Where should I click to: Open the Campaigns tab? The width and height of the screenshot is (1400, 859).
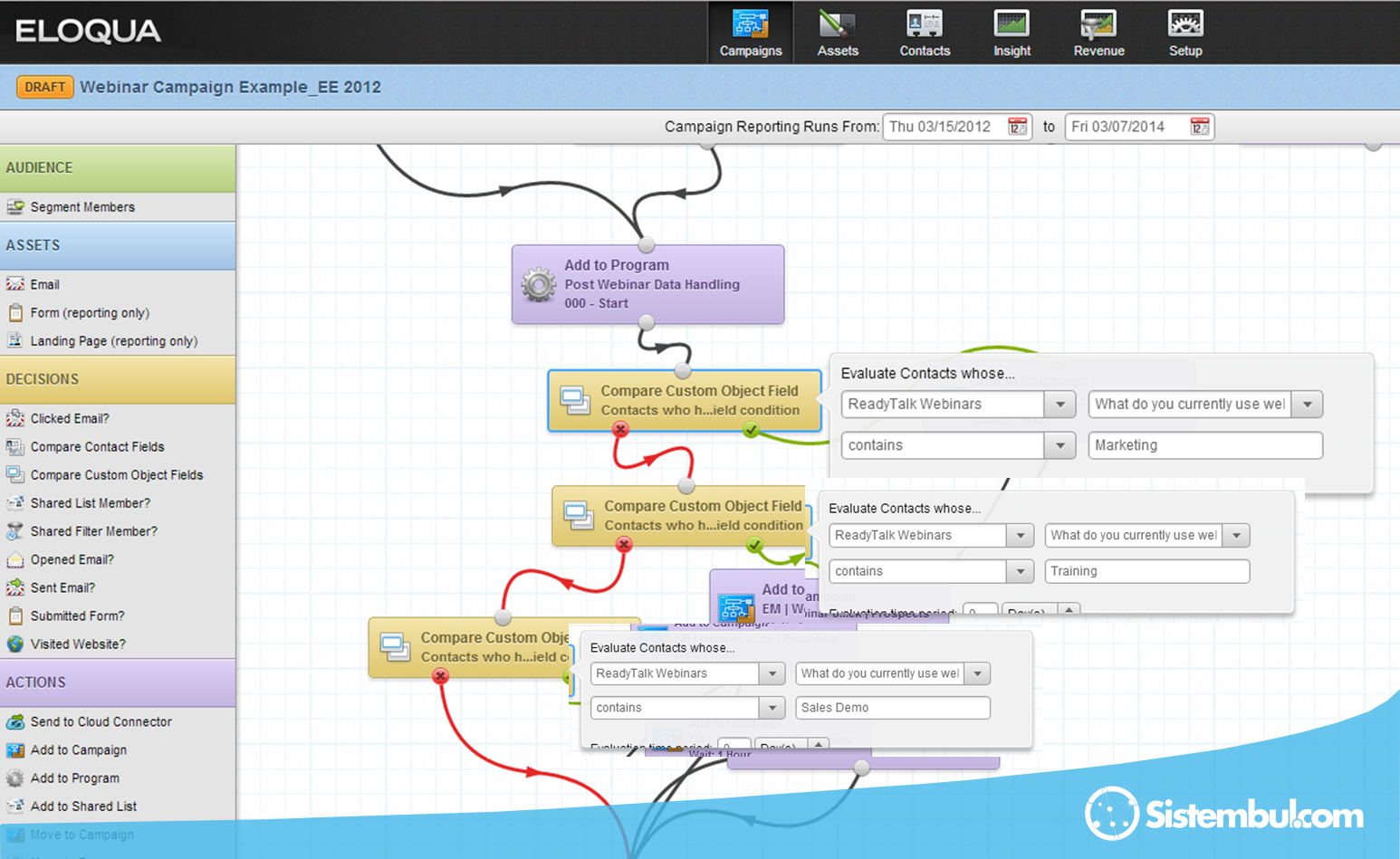pos(751,33)
